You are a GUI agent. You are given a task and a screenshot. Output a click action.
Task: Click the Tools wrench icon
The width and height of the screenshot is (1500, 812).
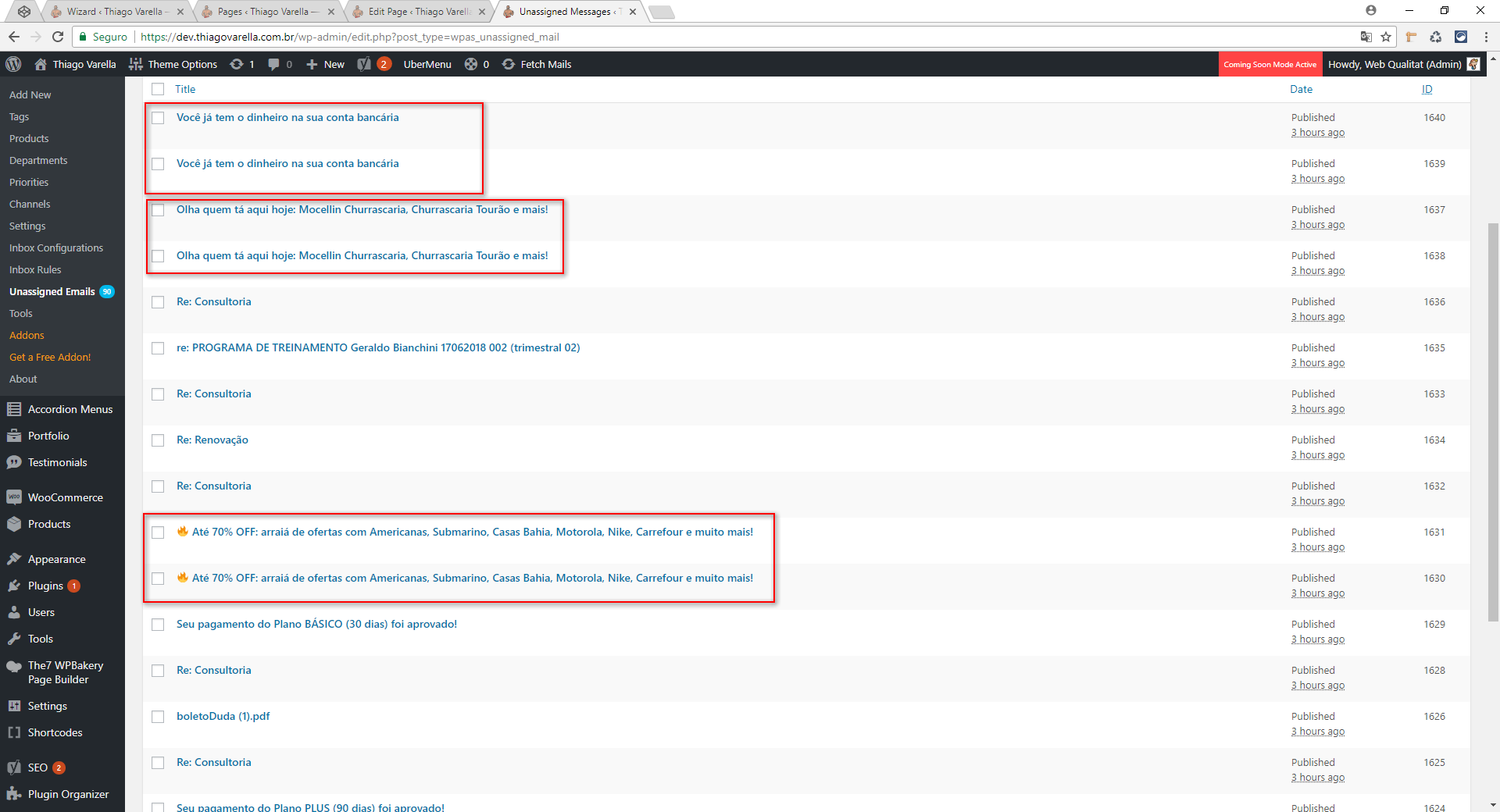14,639
